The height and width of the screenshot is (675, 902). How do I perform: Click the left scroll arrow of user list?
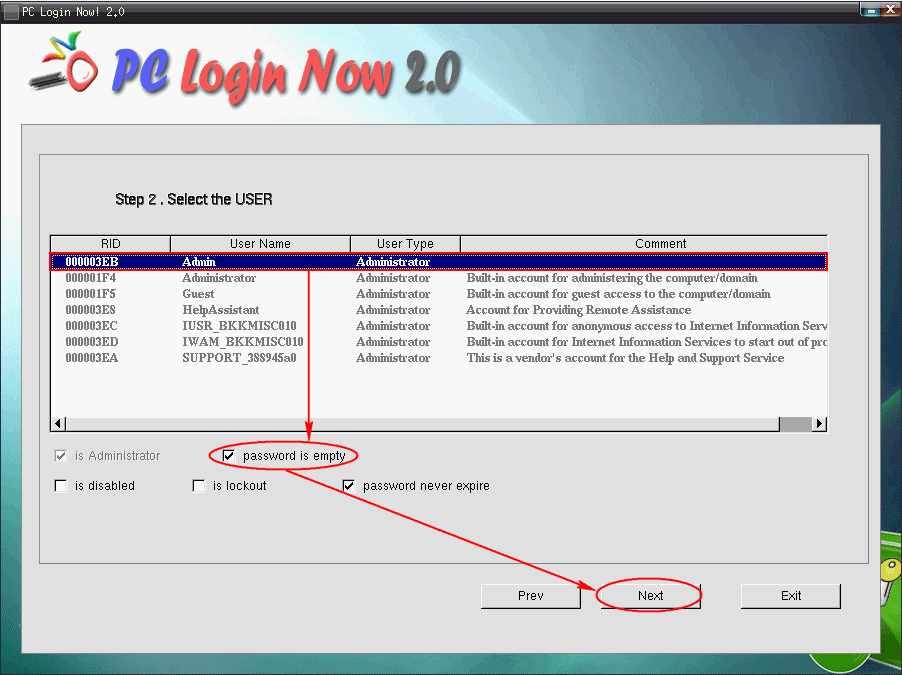point(58,424)
